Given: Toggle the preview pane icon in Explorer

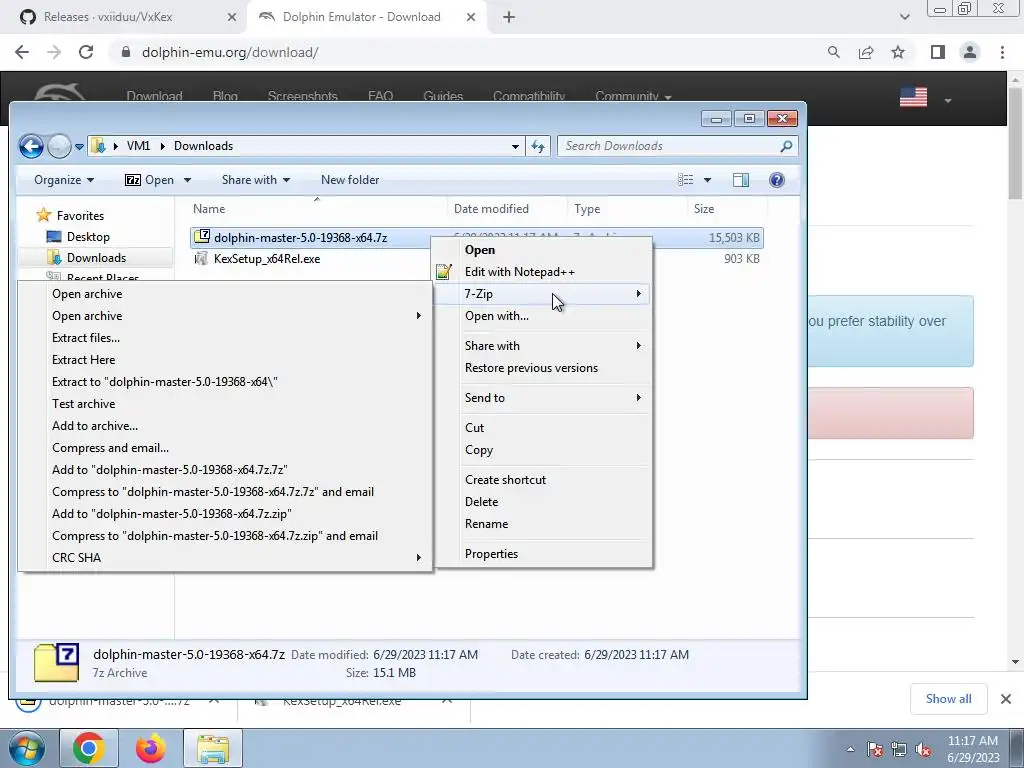Looking at the screenshot, I should (741, 180).
